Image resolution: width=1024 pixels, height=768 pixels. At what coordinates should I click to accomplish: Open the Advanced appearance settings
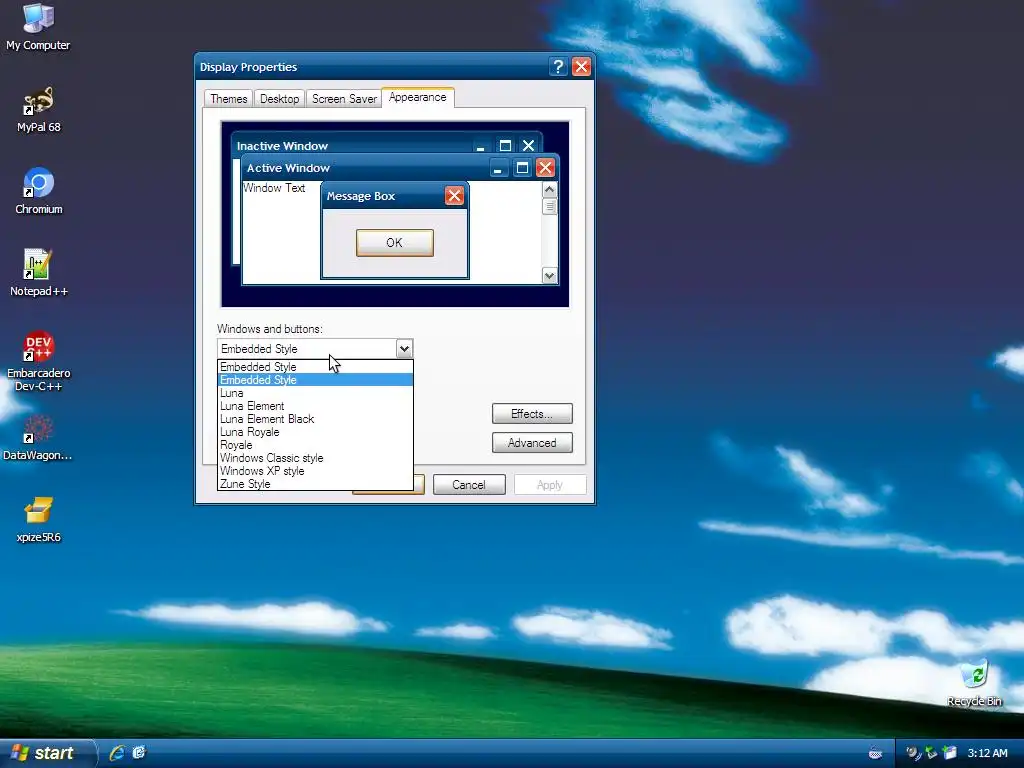pos(532,443)
